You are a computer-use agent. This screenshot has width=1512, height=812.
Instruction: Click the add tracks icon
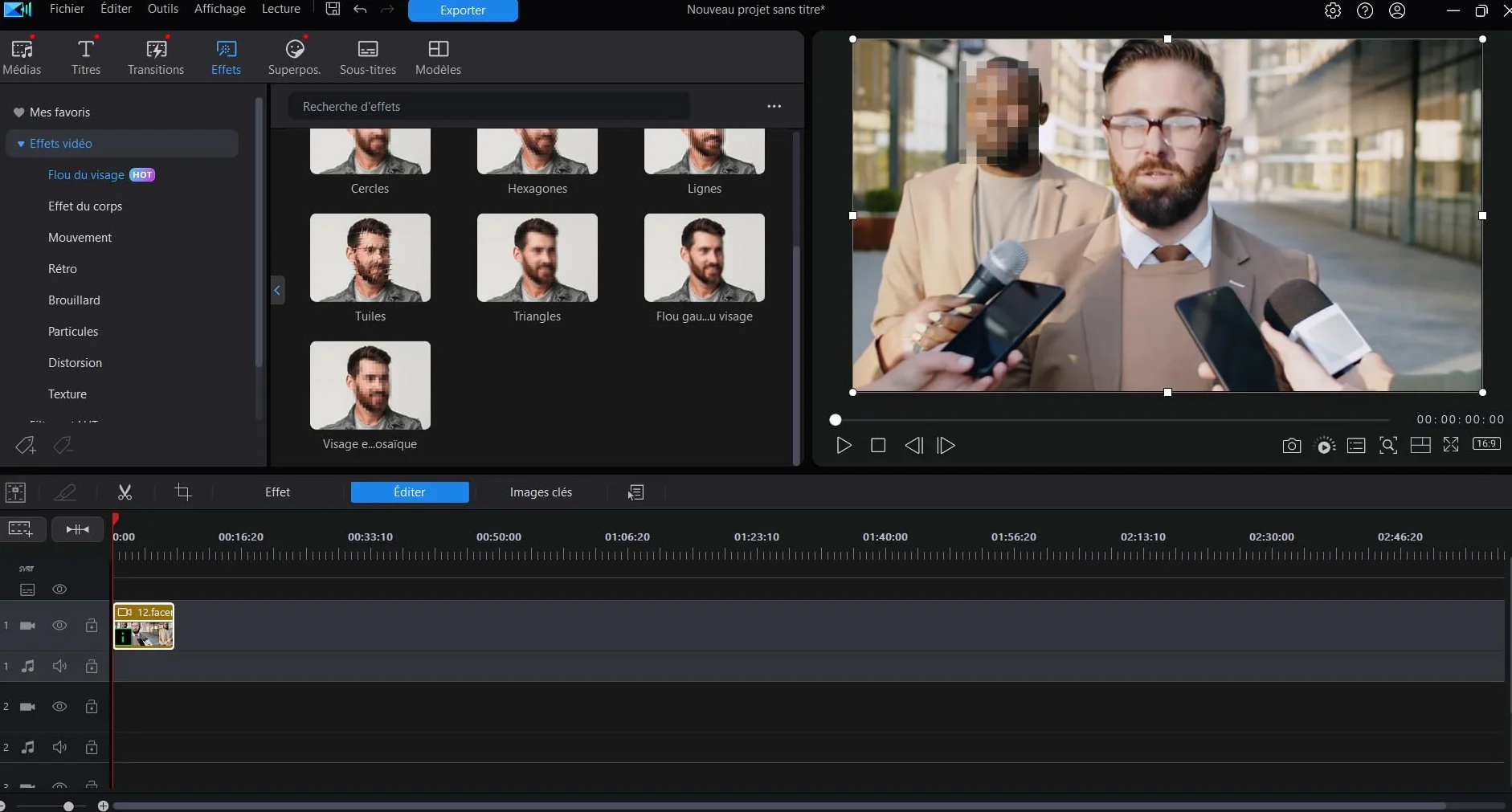[20, 528]
